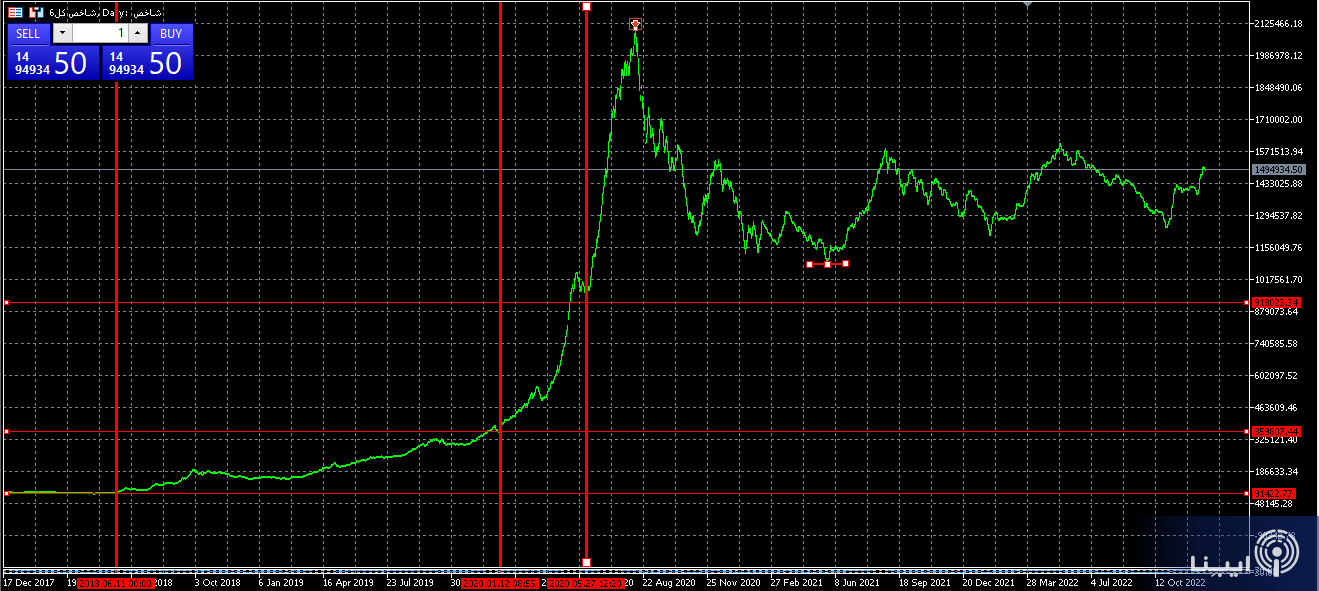Select top handle of the vertical line
The image size is (1319, 591).
pyautogui.click(x=586, y=7)
